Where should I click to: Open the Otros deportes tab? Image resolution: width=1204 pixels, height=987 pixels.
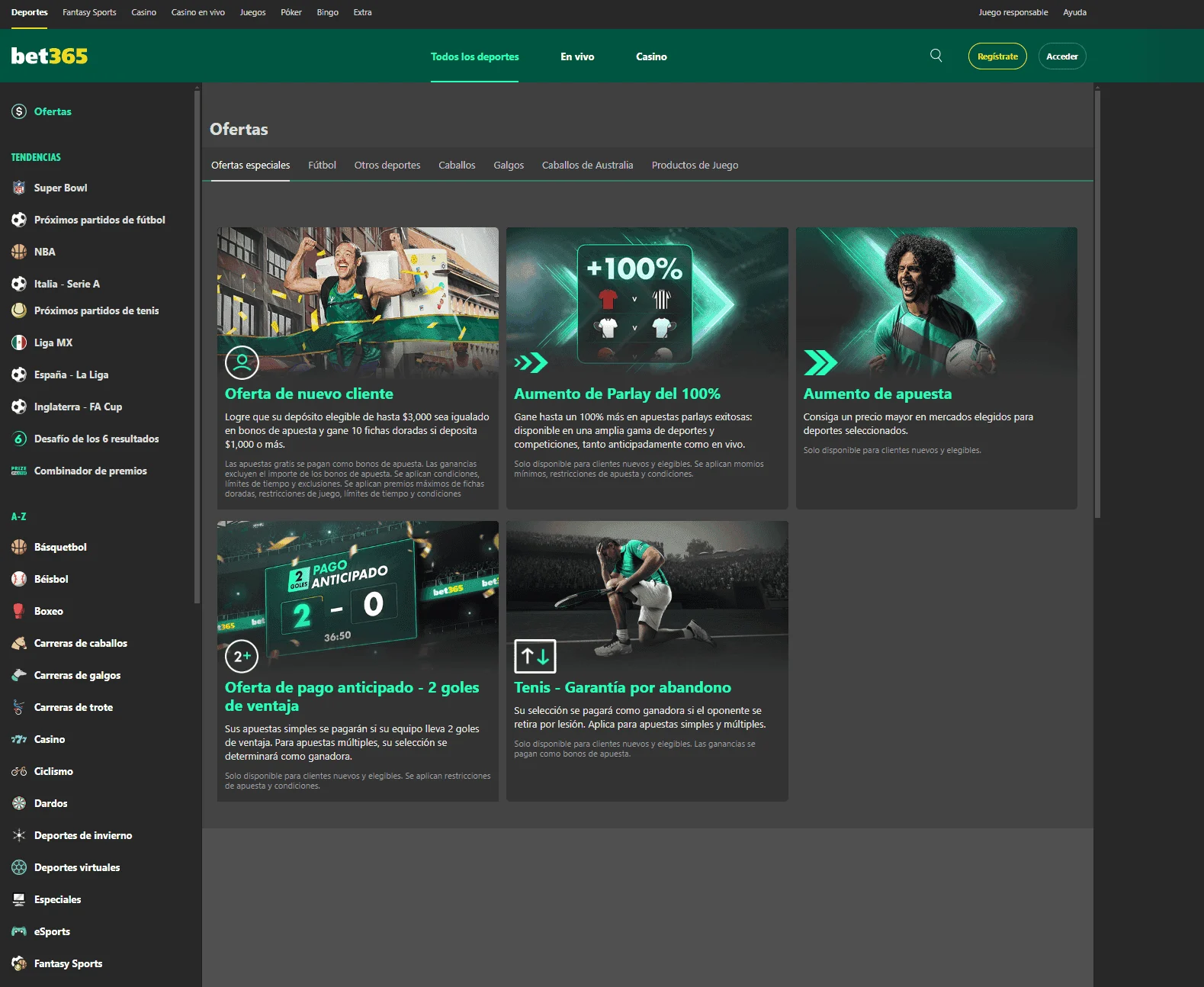387,165
